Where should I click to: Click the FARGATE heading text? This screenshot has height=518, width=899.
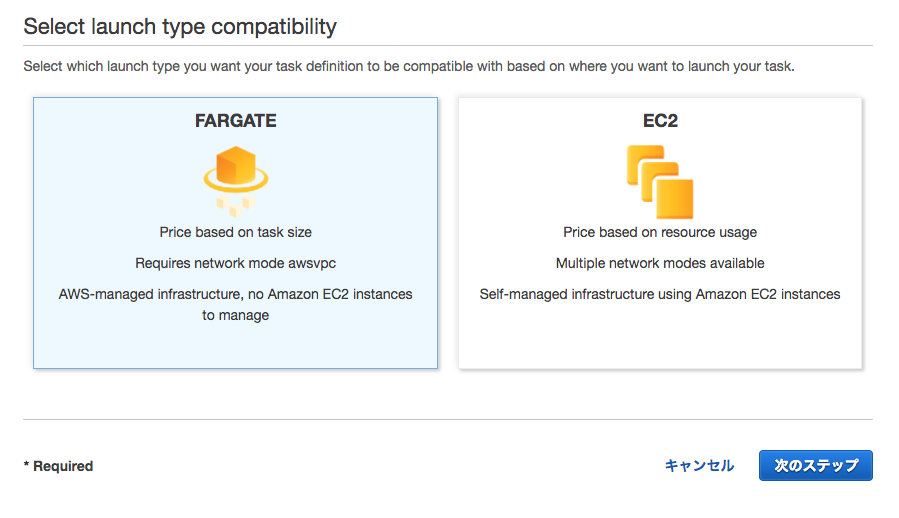pyautogui.click(x=236, y=120)
